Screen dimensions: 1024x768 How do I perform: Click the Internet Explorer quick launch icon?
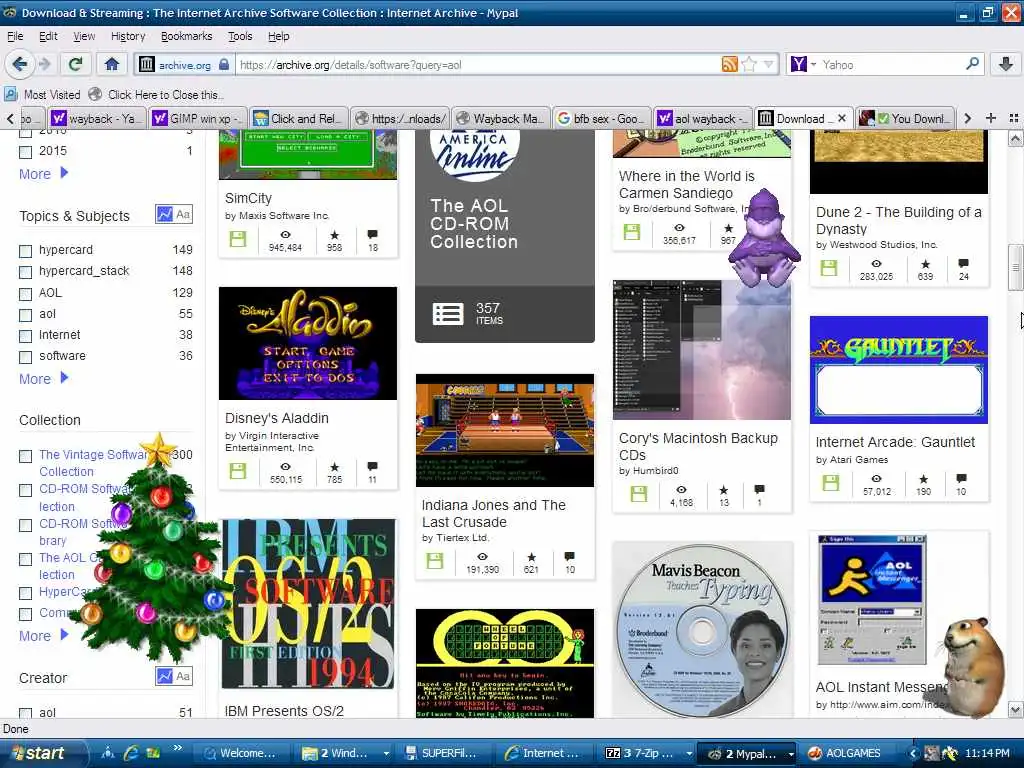point(131,753)
